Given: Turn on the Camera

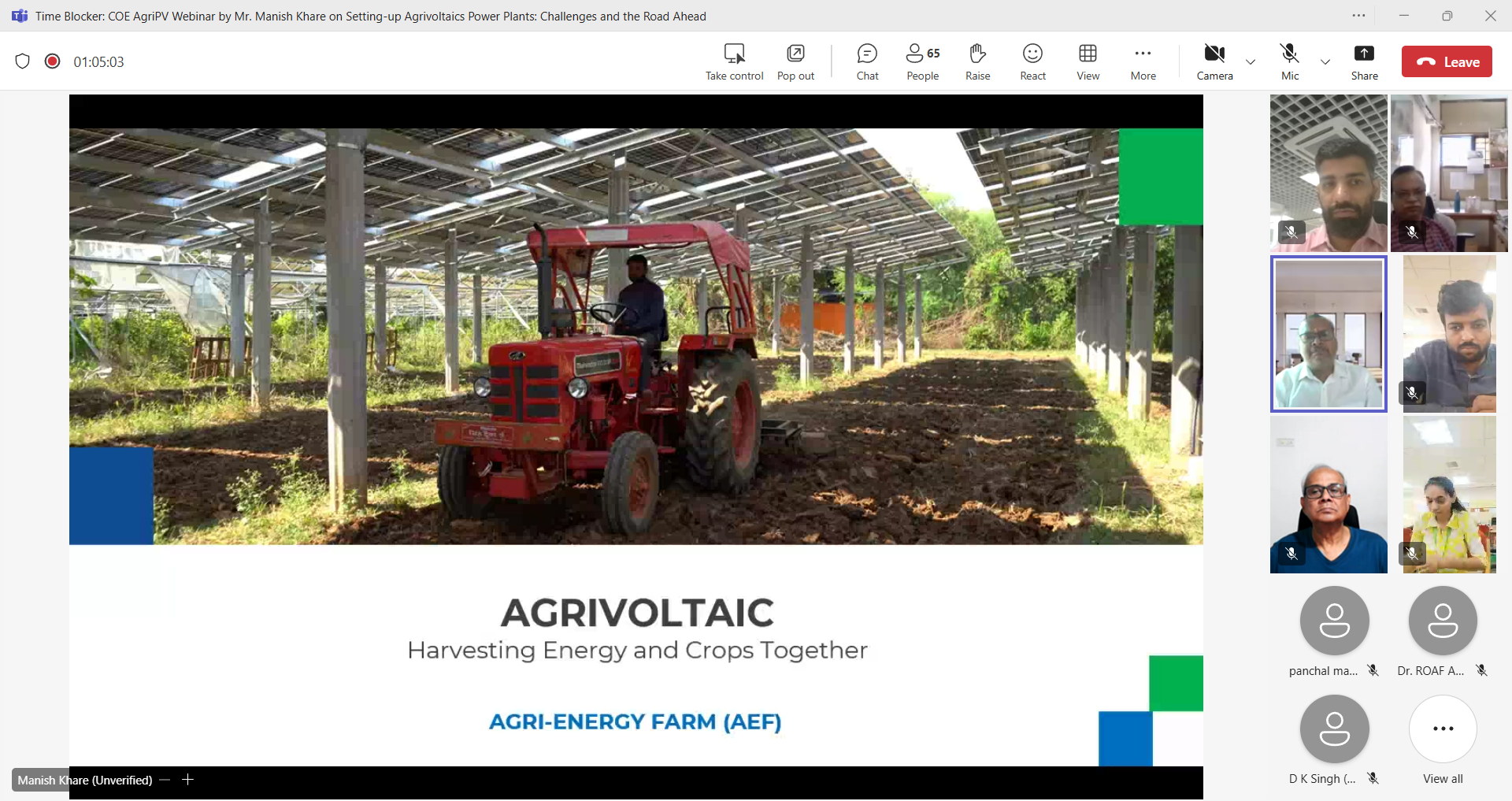Looking at the screenshot, I should point(1214,61).
